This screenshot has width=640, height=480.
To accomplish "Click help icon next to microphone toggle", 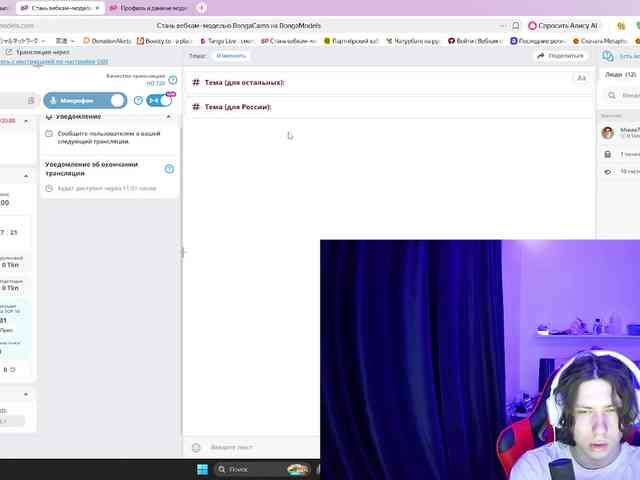I will pyautogui.click(x=138, y=101).
